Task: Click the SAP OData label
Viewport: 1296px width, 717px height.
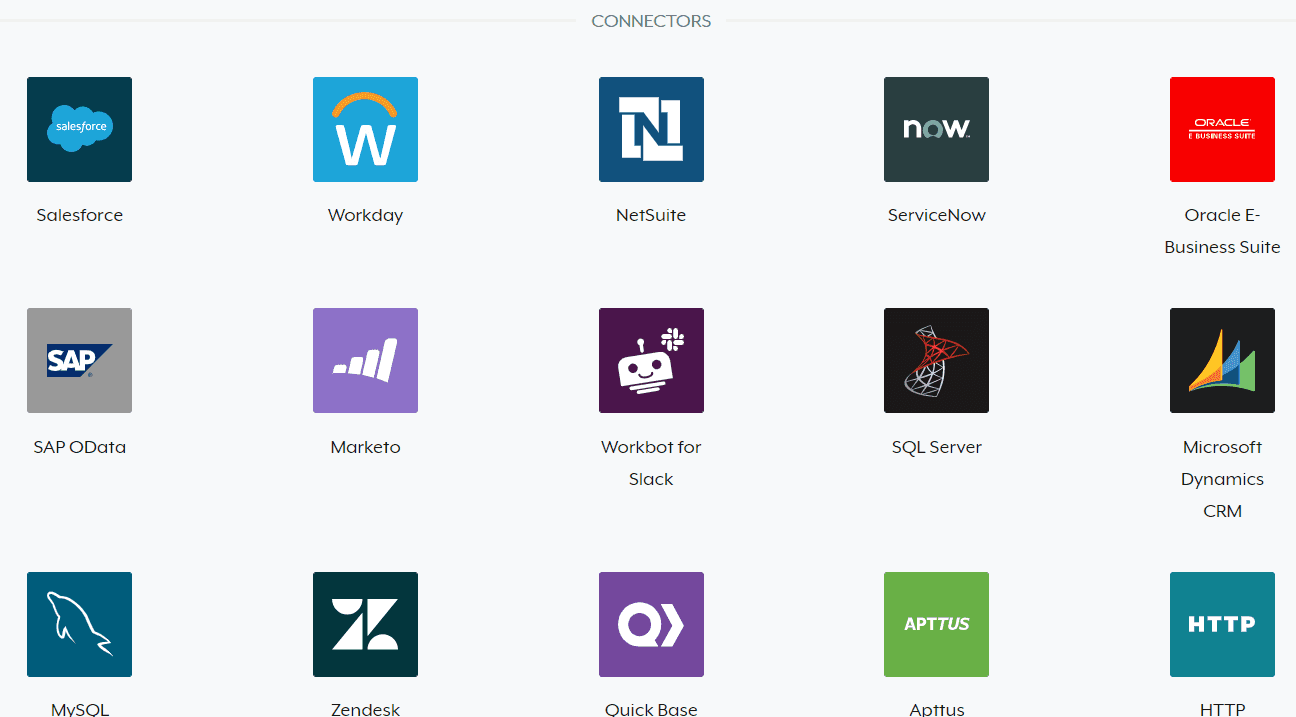Action: [79, 447]
